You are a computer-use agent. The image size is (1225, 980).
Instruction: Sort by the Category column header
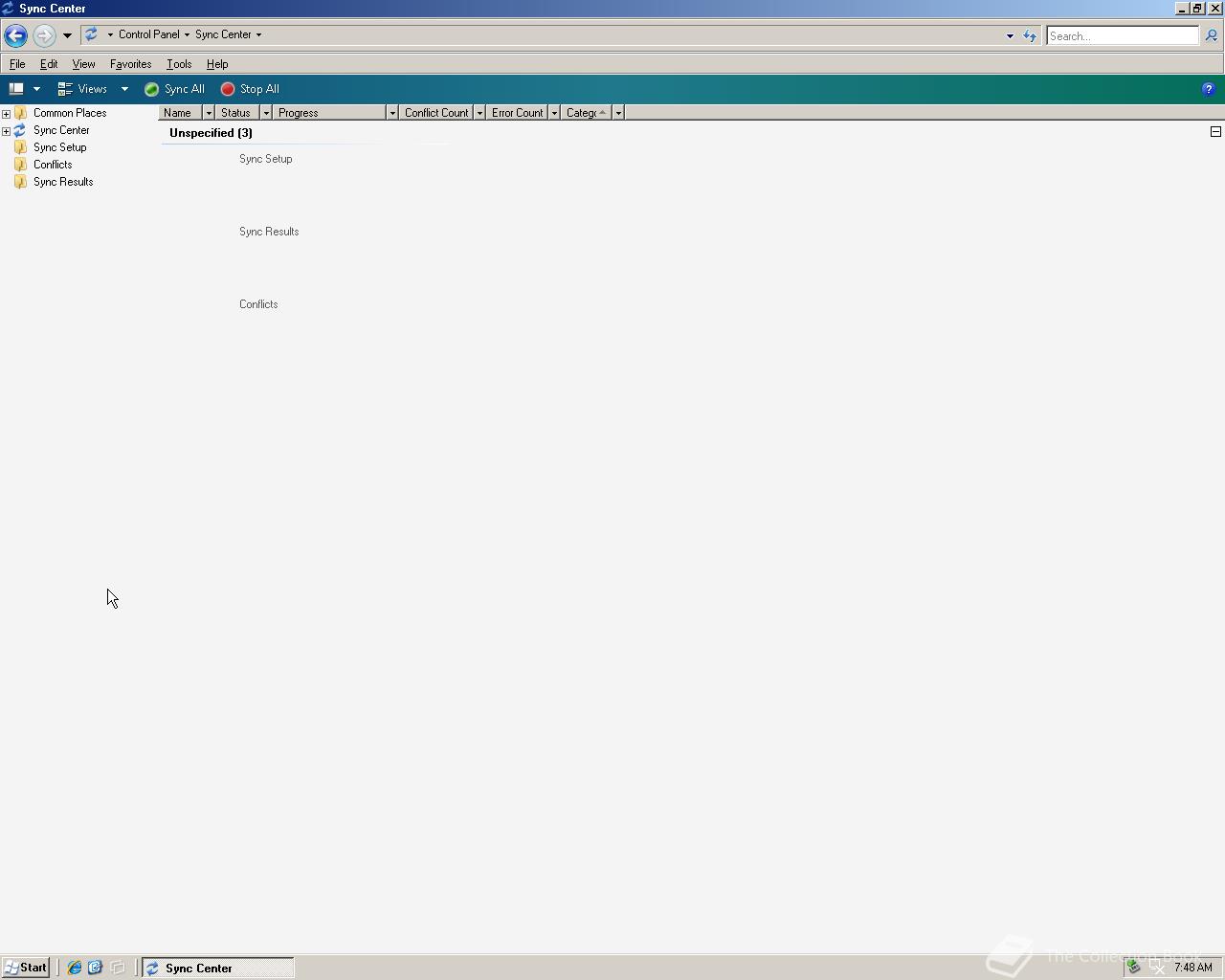pos(587,113)
